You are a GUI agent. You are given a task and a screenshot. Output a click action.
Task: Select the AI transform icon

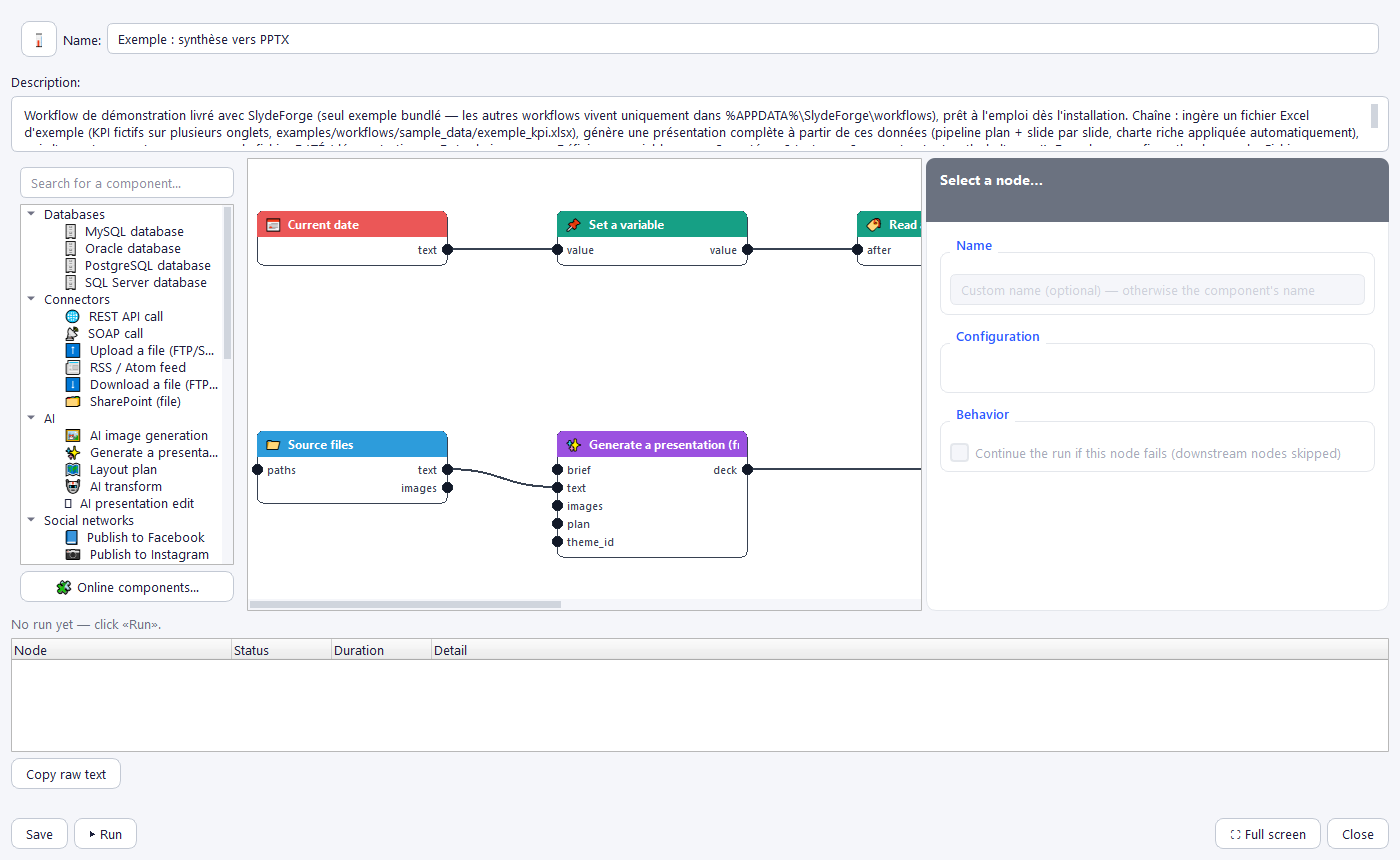(72, 487)
